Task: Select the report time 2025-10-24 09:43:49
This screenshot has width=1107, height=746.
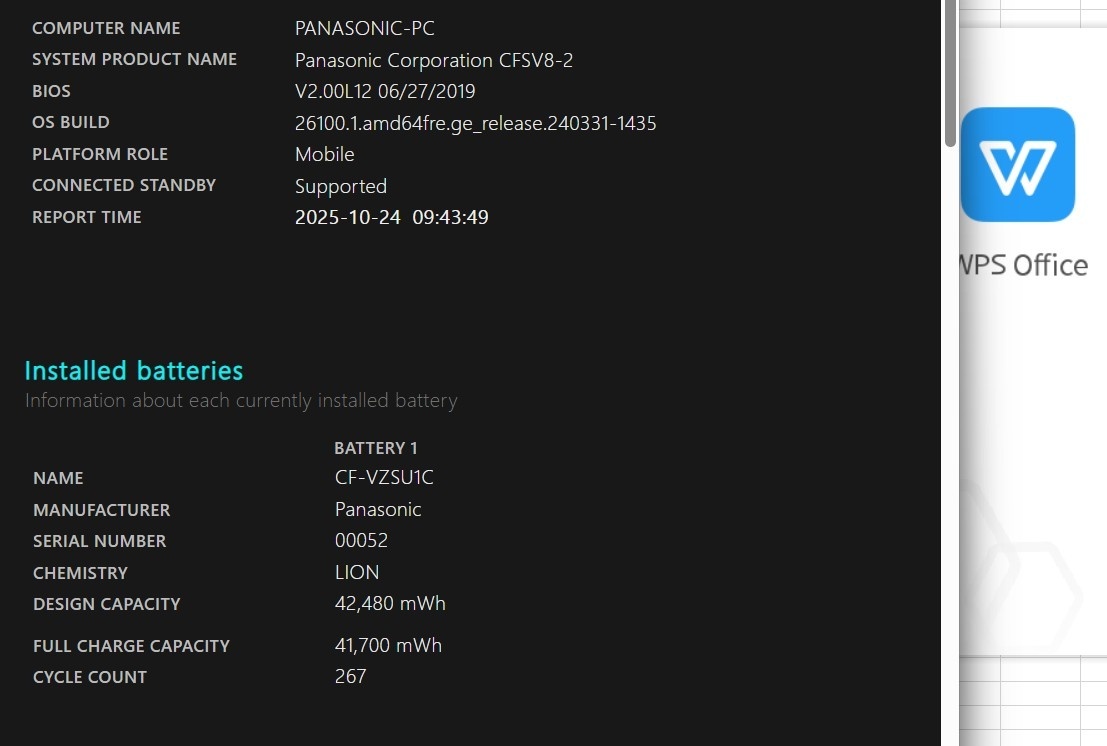Action: [x=391, y=217]
